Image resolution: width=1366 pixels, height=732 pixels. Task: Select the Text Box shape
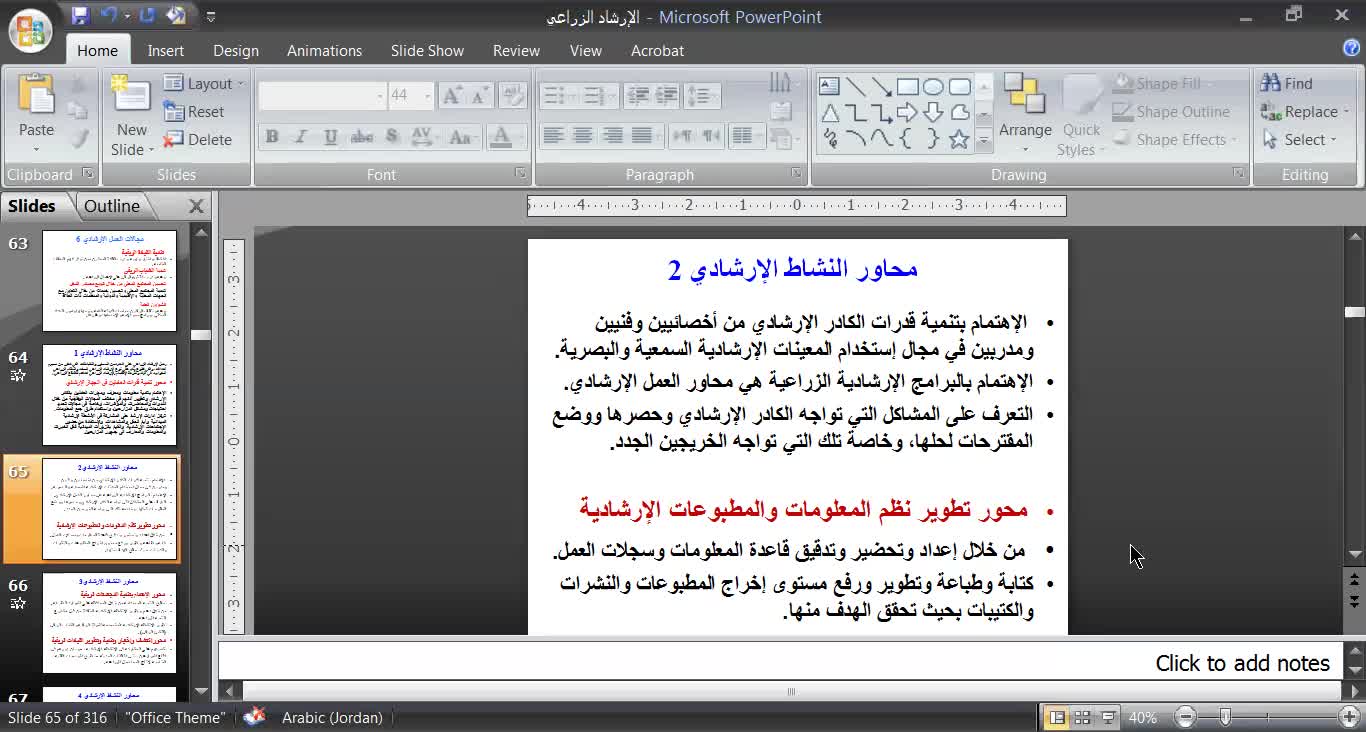click(829, 86)
